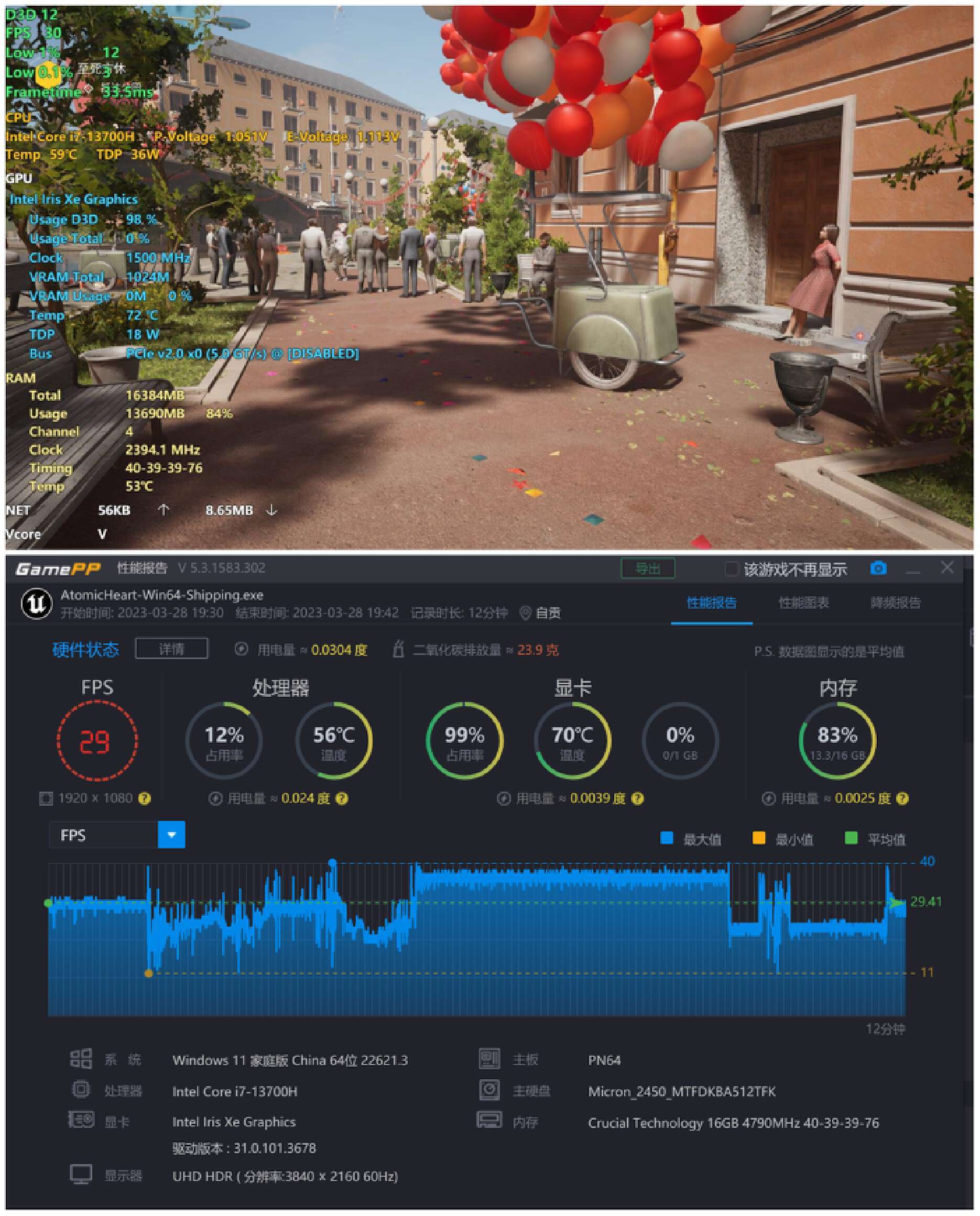This screenshot has height=1216, width=980.
Task: Click the orange 最小值 legend swatch
Action: pyautogui.click(x=759, y=838)
